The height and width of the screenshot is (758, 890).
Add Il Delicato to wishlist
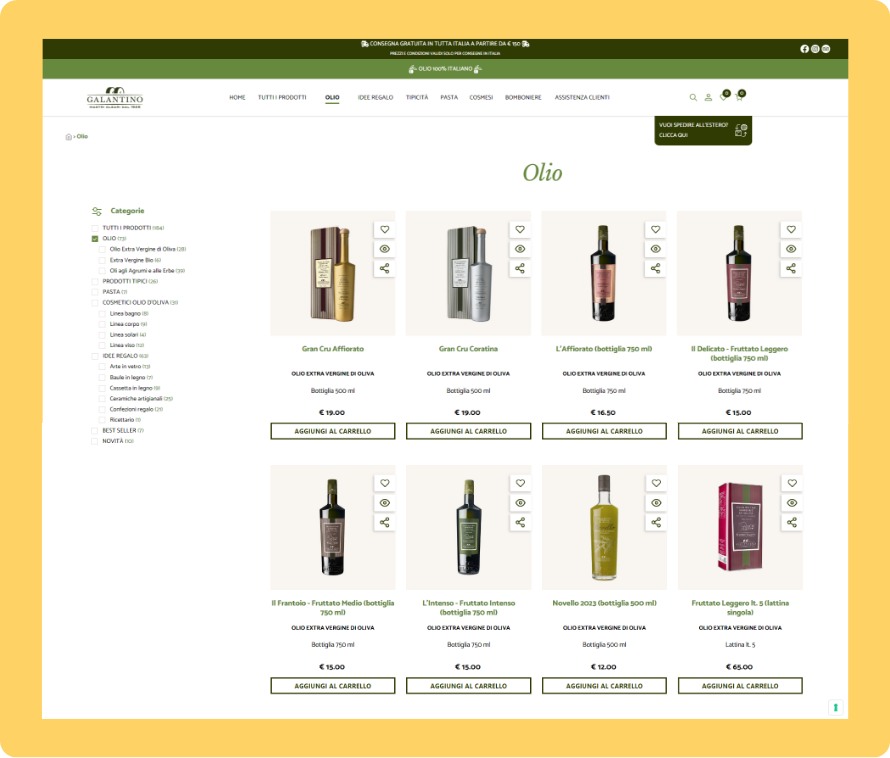791,229
